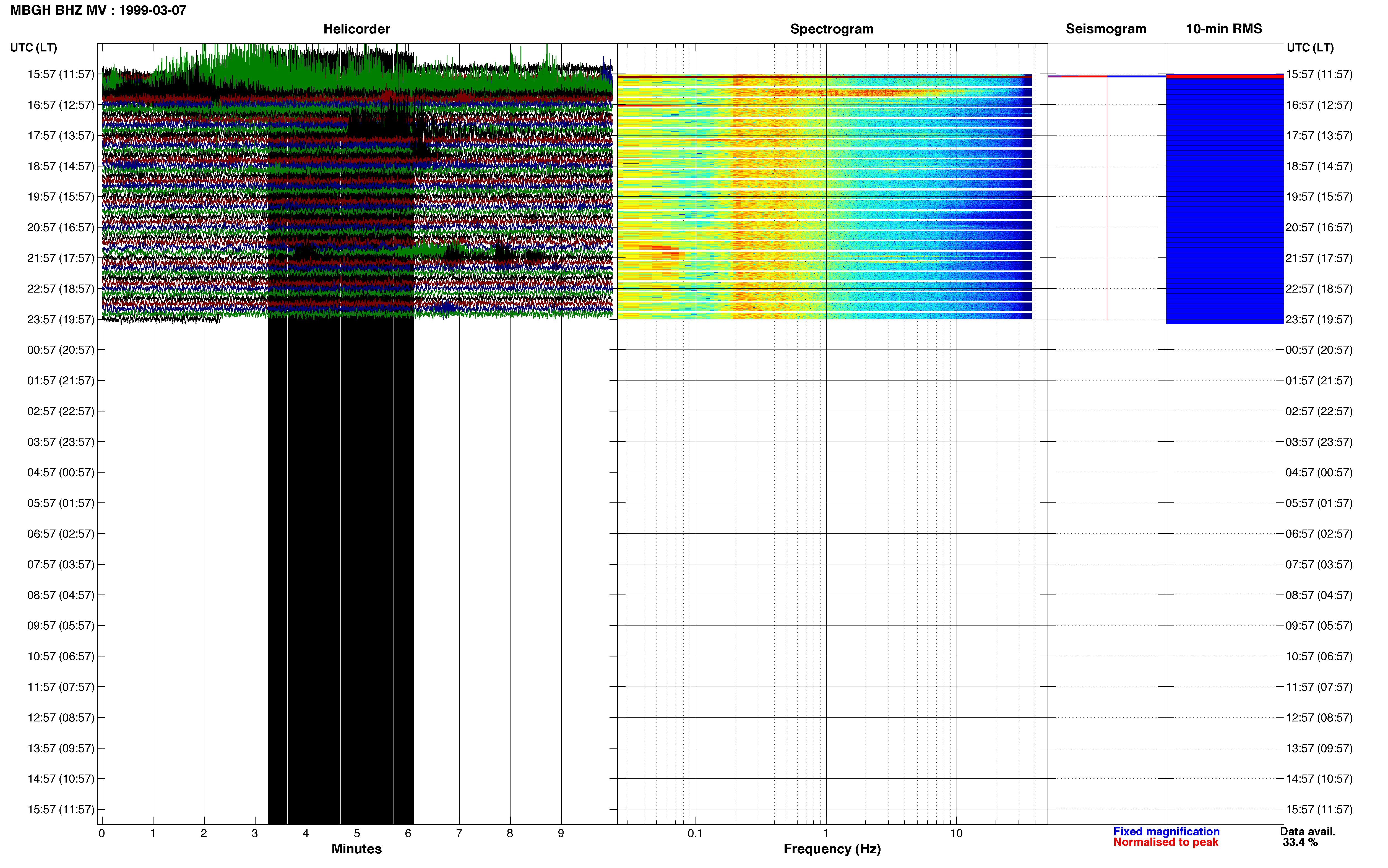Click left time label 15:57 (11:57) at top
This screenshot has height=868, width=1388.
pyautogui.click(x=60, y=74)
